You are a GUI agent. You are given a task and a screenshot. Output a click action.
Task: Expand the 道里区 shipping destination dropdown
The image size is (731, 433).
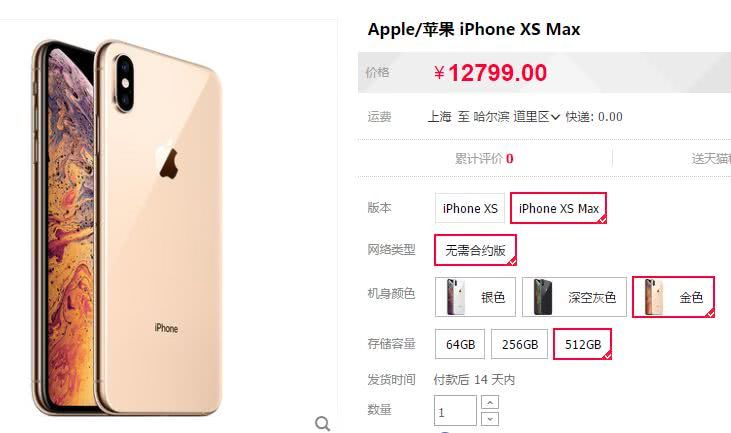click(x=536, y=117)
